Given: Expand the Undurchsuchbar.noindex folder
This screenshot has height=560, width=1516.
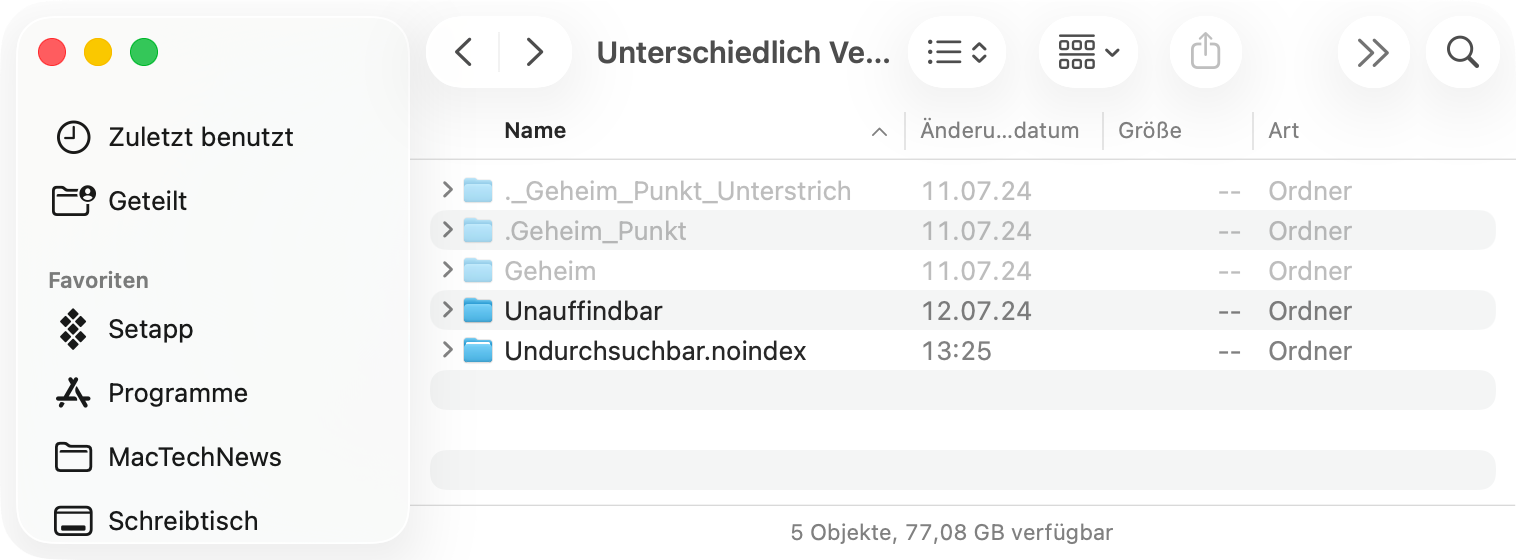Looking at the screenshot, I should tap(447, 350).
